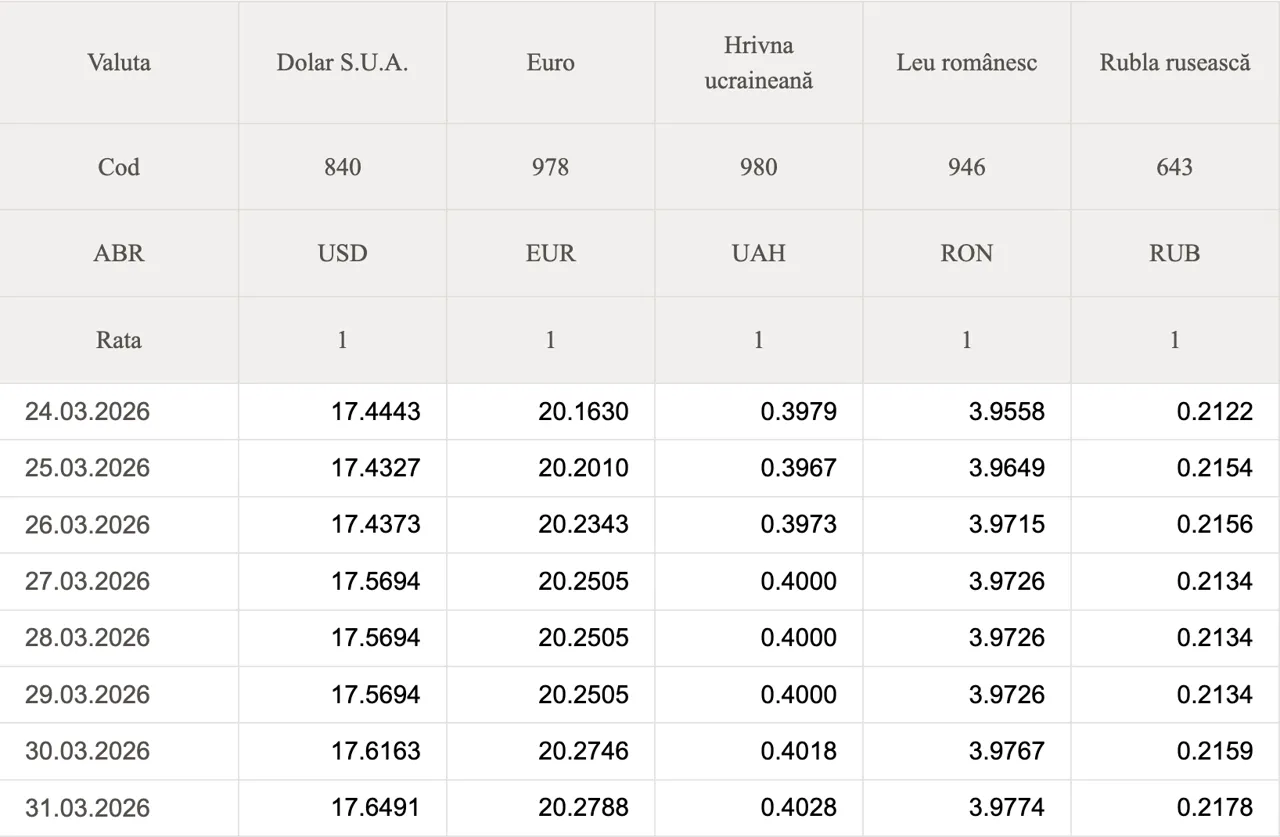This screenshot has height=837, width=1280.
Task: Select the USD abbreviation cell
Action: click(342, 253)
